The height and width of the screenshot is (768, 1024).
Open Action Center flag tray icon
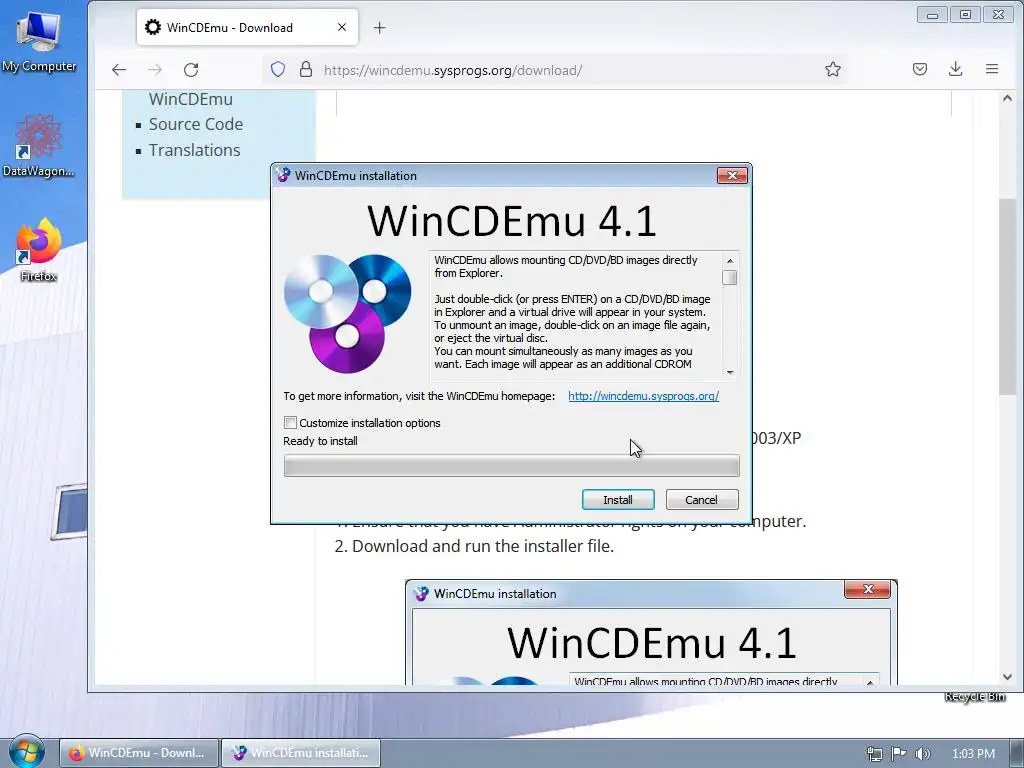click(899, 754)
